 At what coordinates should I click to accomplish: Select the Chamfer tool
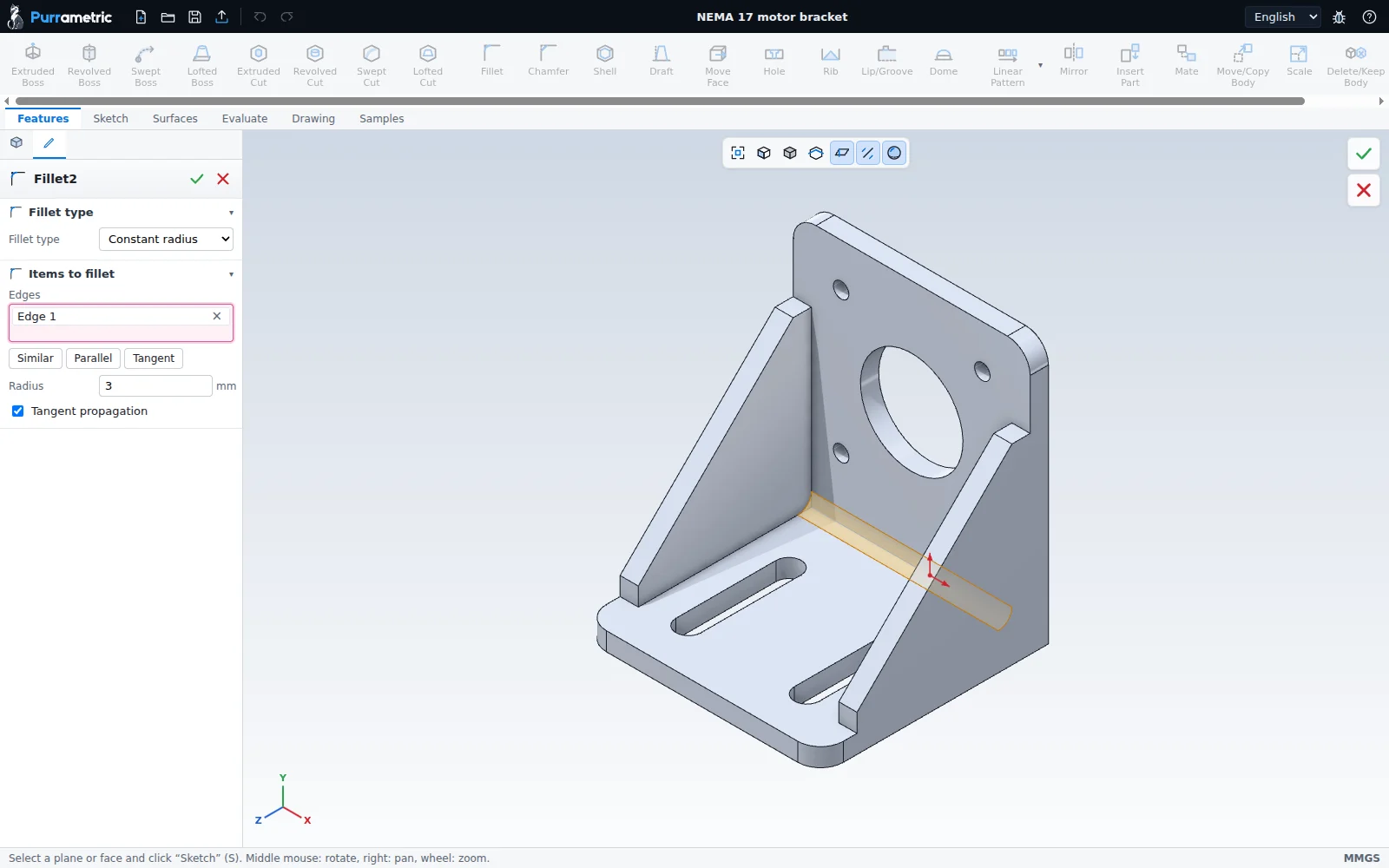(549, 60)
